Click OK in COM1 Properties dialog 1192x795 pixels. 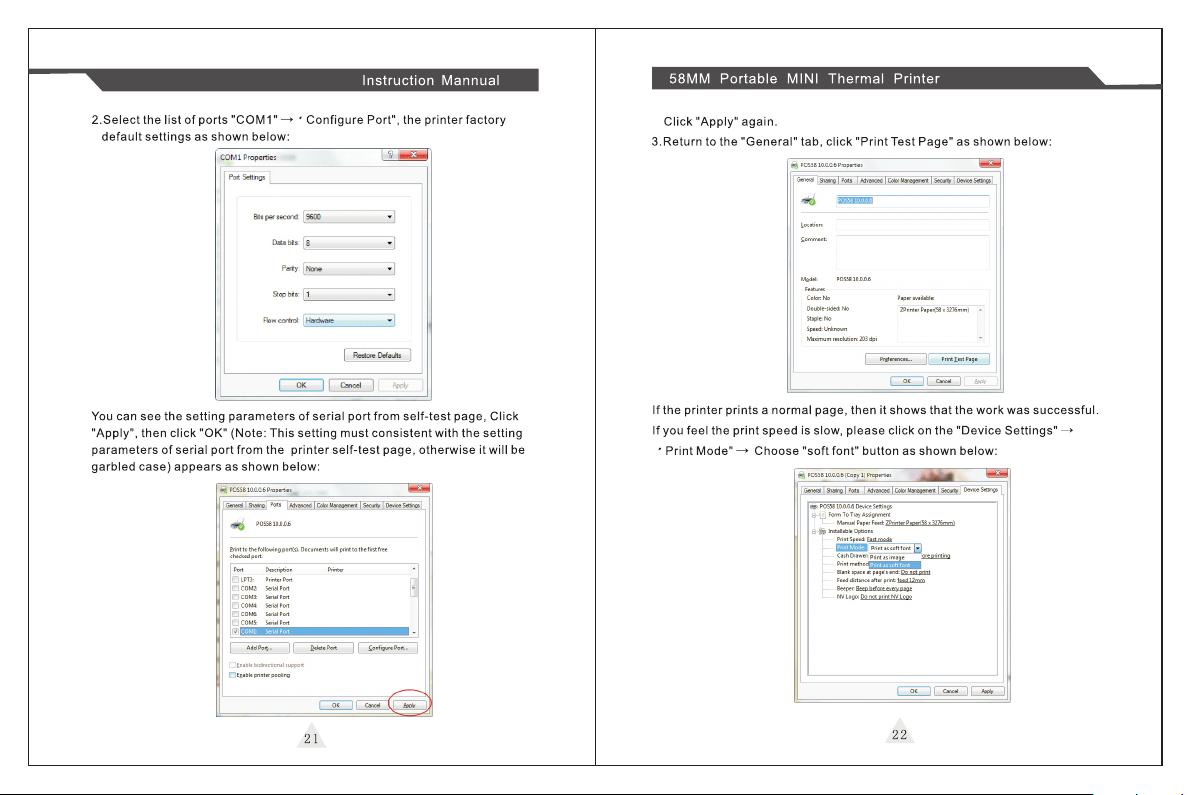tap(301, 385)
